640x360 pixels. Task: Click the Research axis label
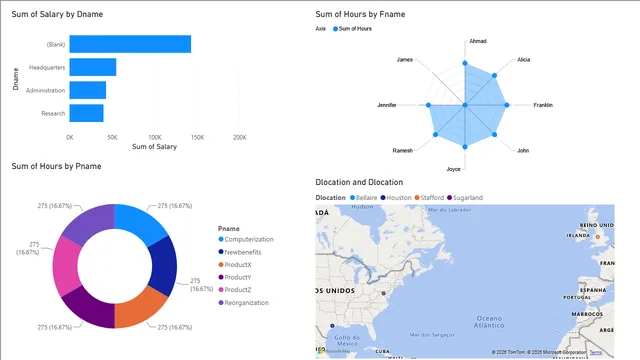(x=53, y=113)
